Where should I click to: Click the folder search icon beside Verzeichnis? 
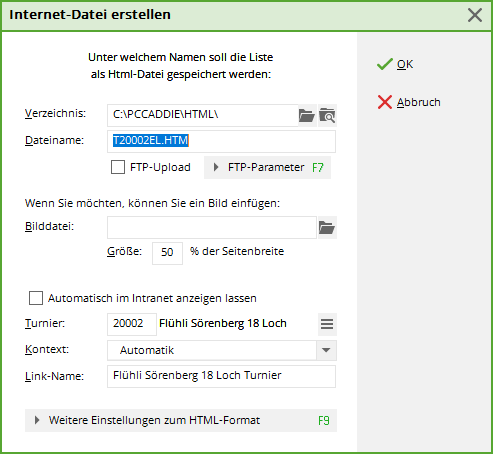click(x=327, y=115)
